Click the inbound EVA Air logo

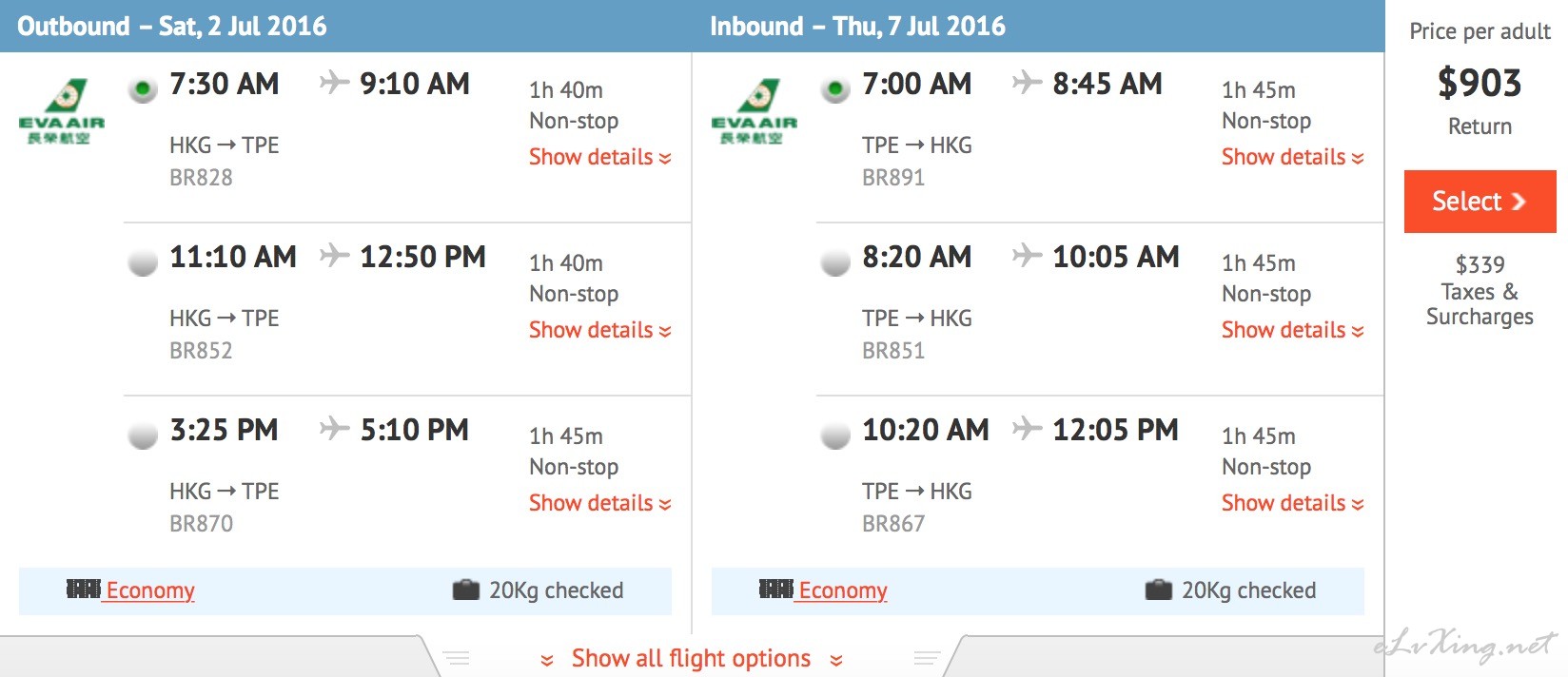coord(755,111)
